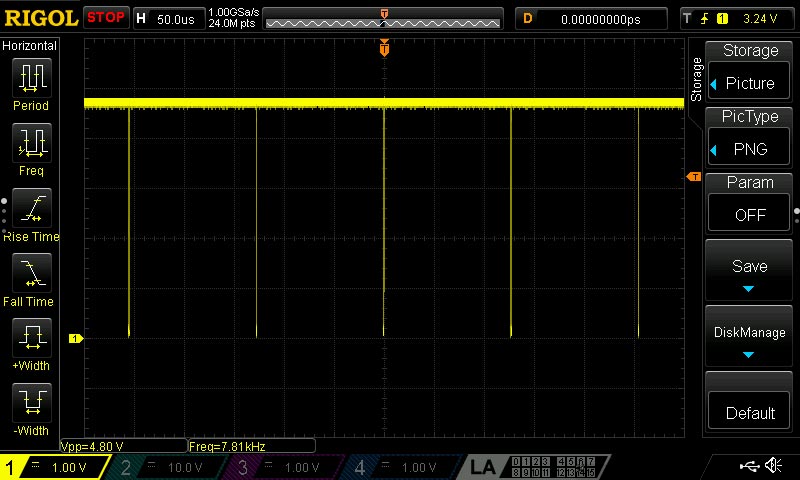Select channel 1 tab at 1.00 V
The width and height of the screenshot is (800, 480).
click(x=56, y=467)
